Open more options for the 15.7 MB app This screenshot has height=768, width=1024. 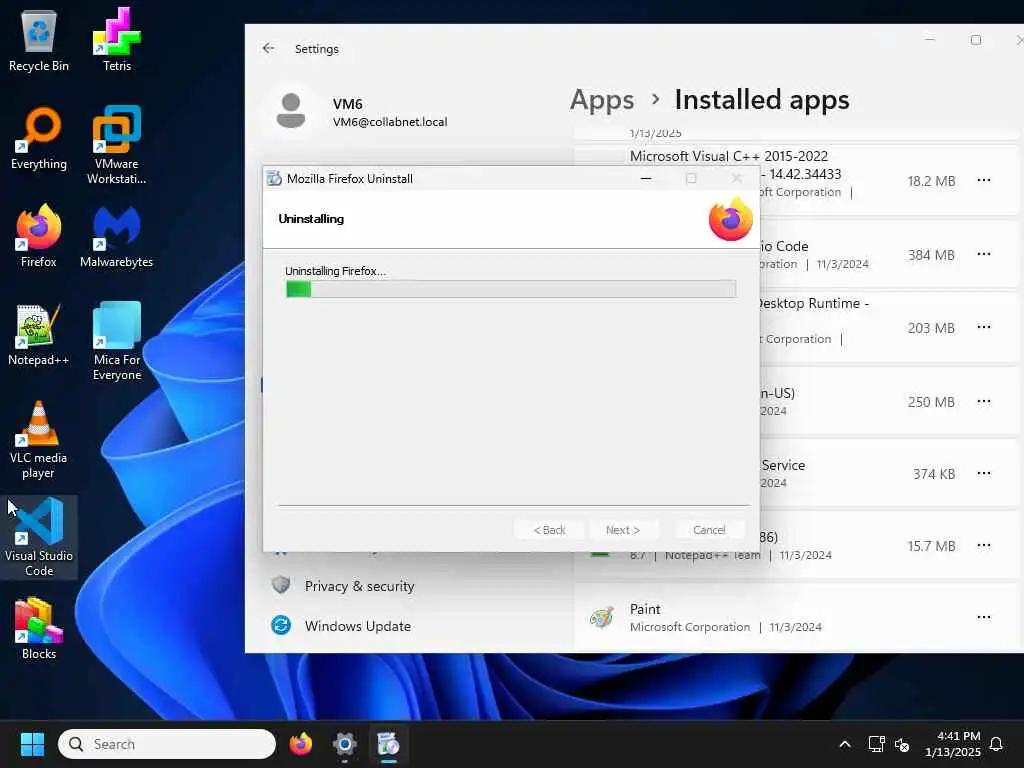984,545
